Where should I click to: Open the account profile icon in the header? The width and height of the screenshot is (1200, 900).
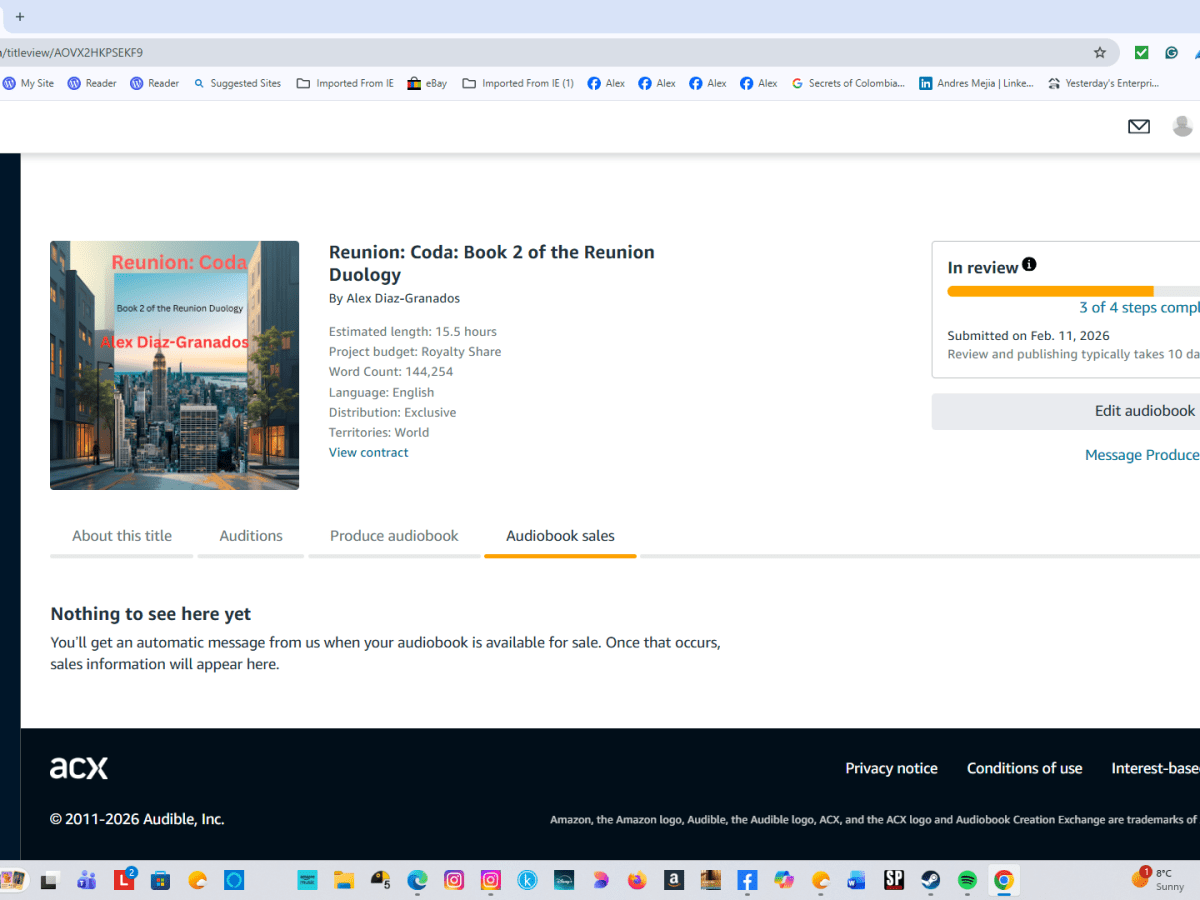pyautogui.click(x=1182, y=126)
